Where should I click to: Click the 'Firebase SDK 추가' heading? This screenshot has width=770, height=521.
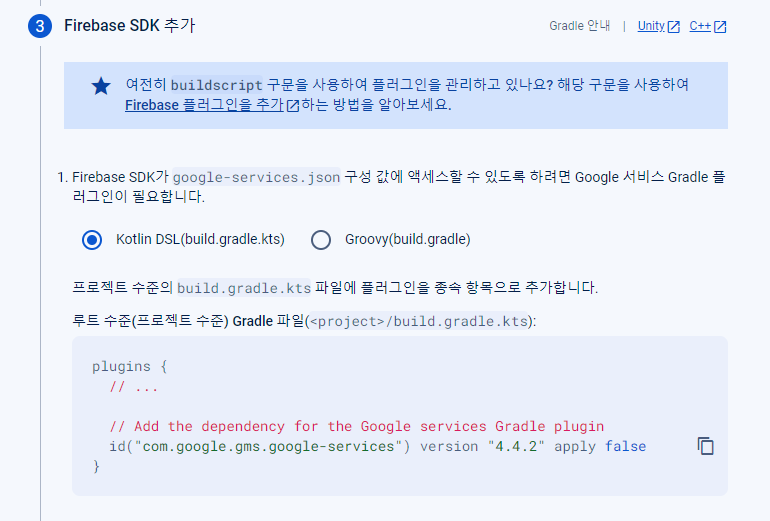coord(130,26)
